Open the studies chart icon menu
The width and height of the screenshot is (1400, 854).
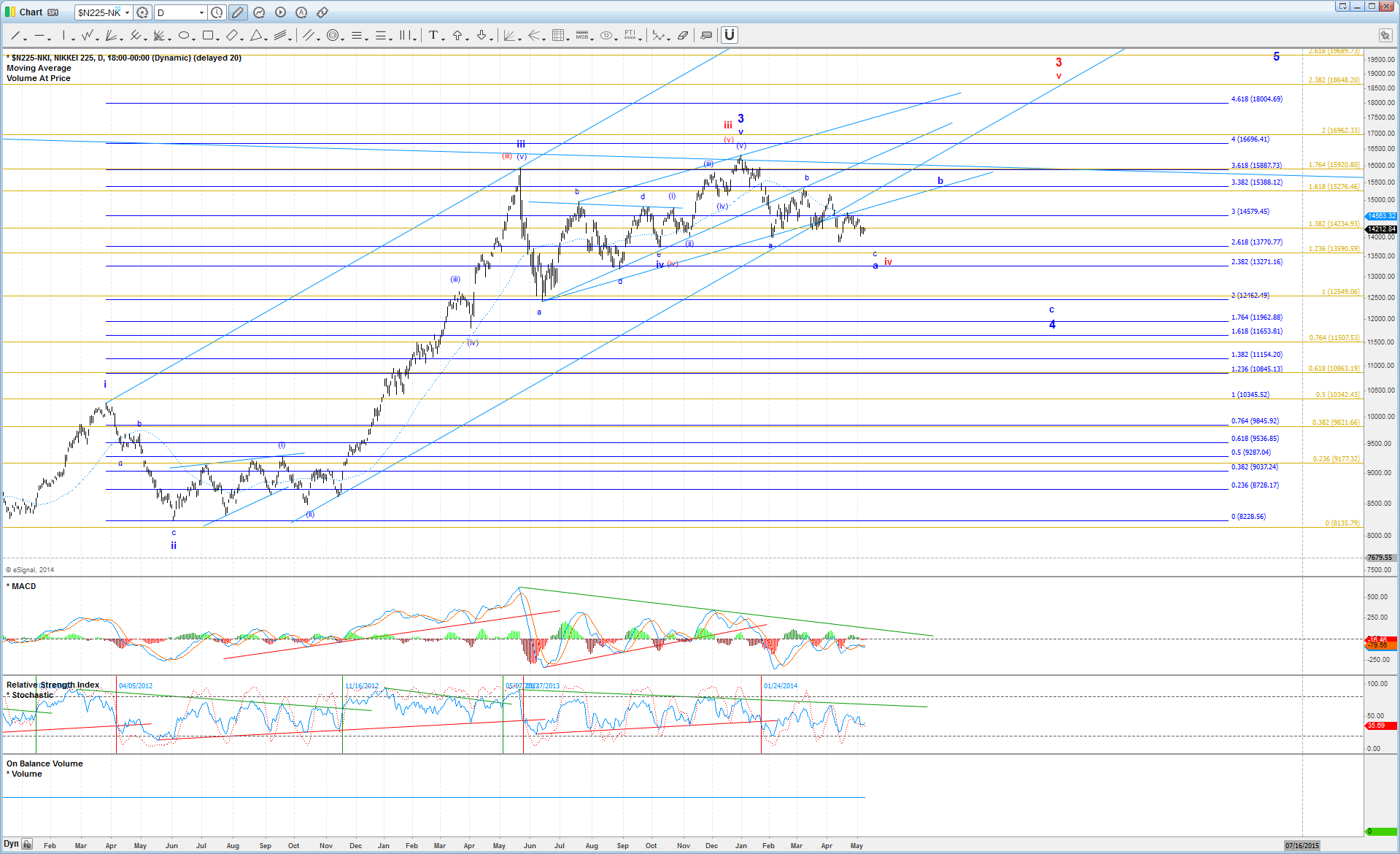259,12
